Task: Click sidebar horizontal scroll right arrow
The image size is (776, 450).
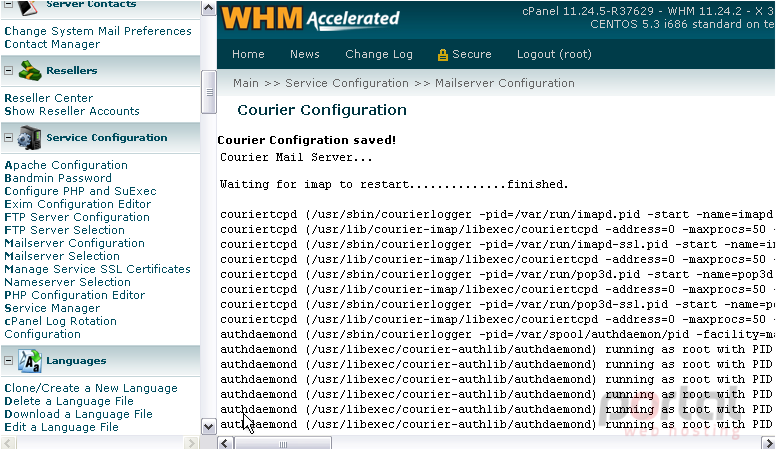Action: (191, 443)
